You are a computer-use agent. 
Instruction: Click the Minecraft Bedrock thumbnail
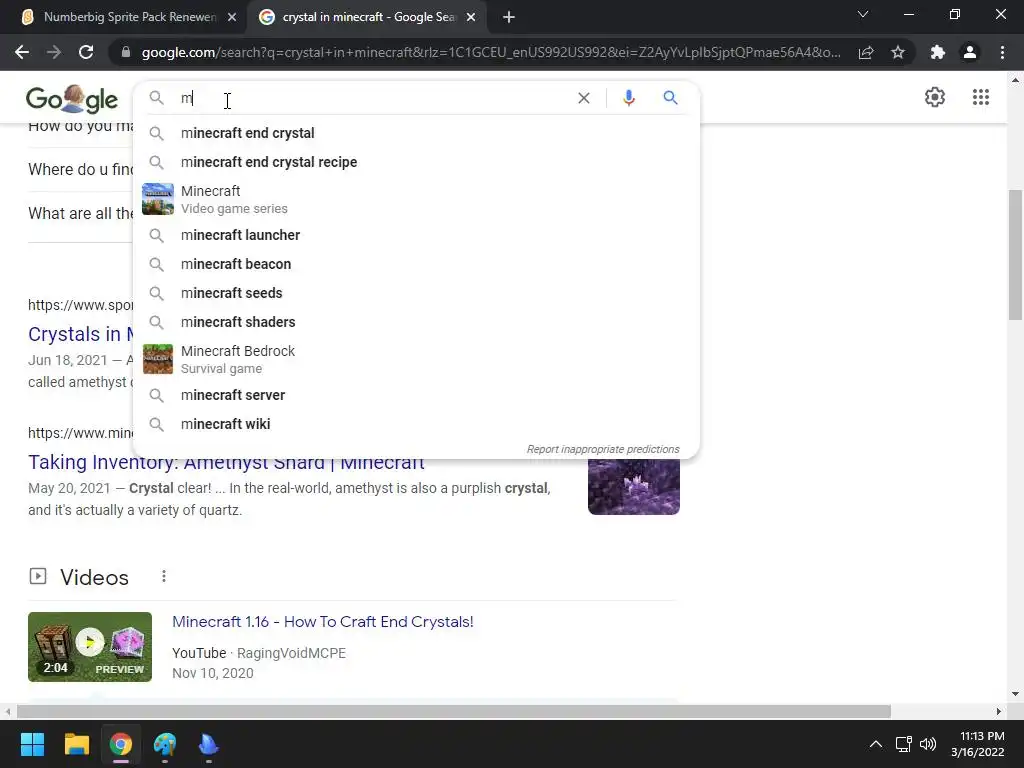tap(158, 359)
